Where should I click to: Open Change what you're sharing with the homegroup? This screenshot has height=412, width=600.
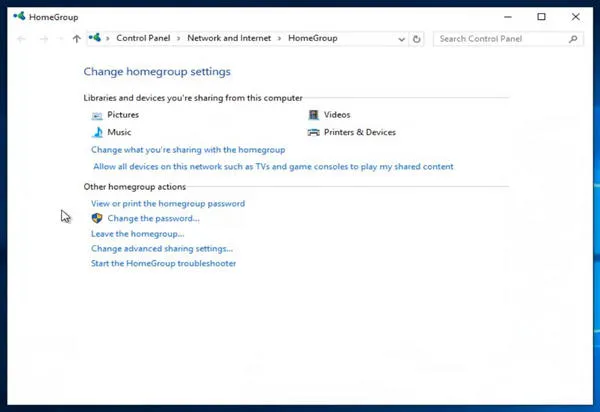tap(188, 150)
